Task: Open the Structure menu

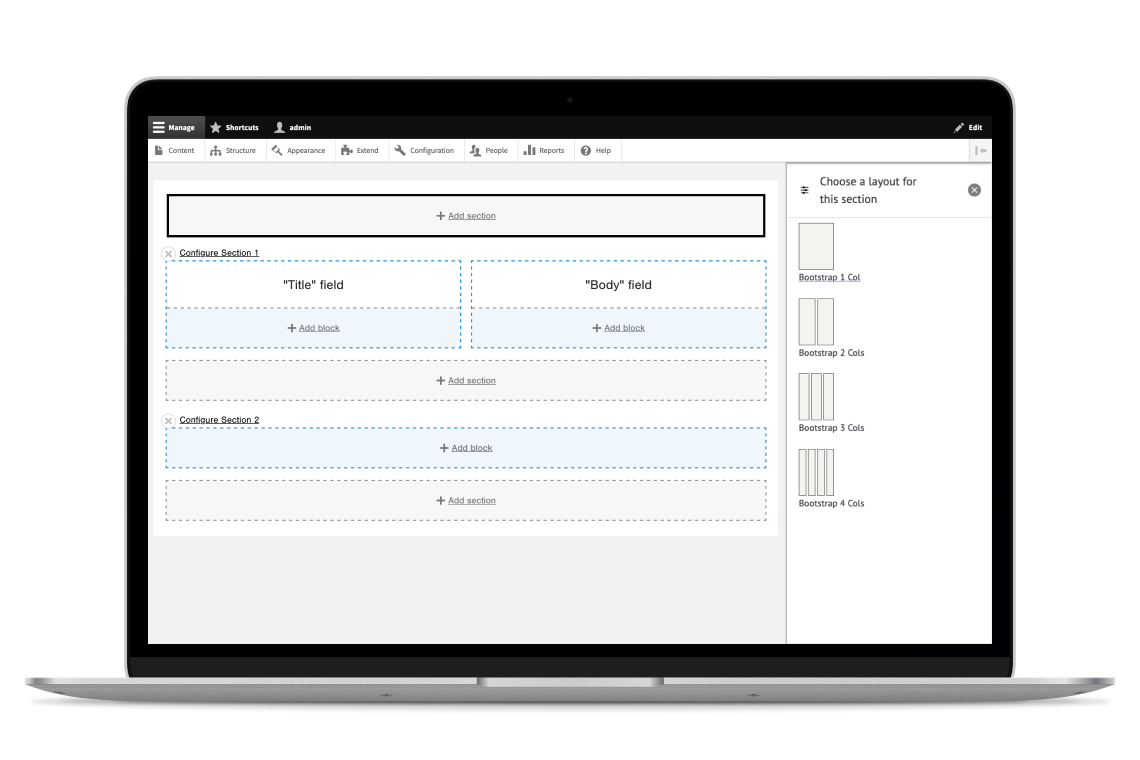Action: [234, 151]
